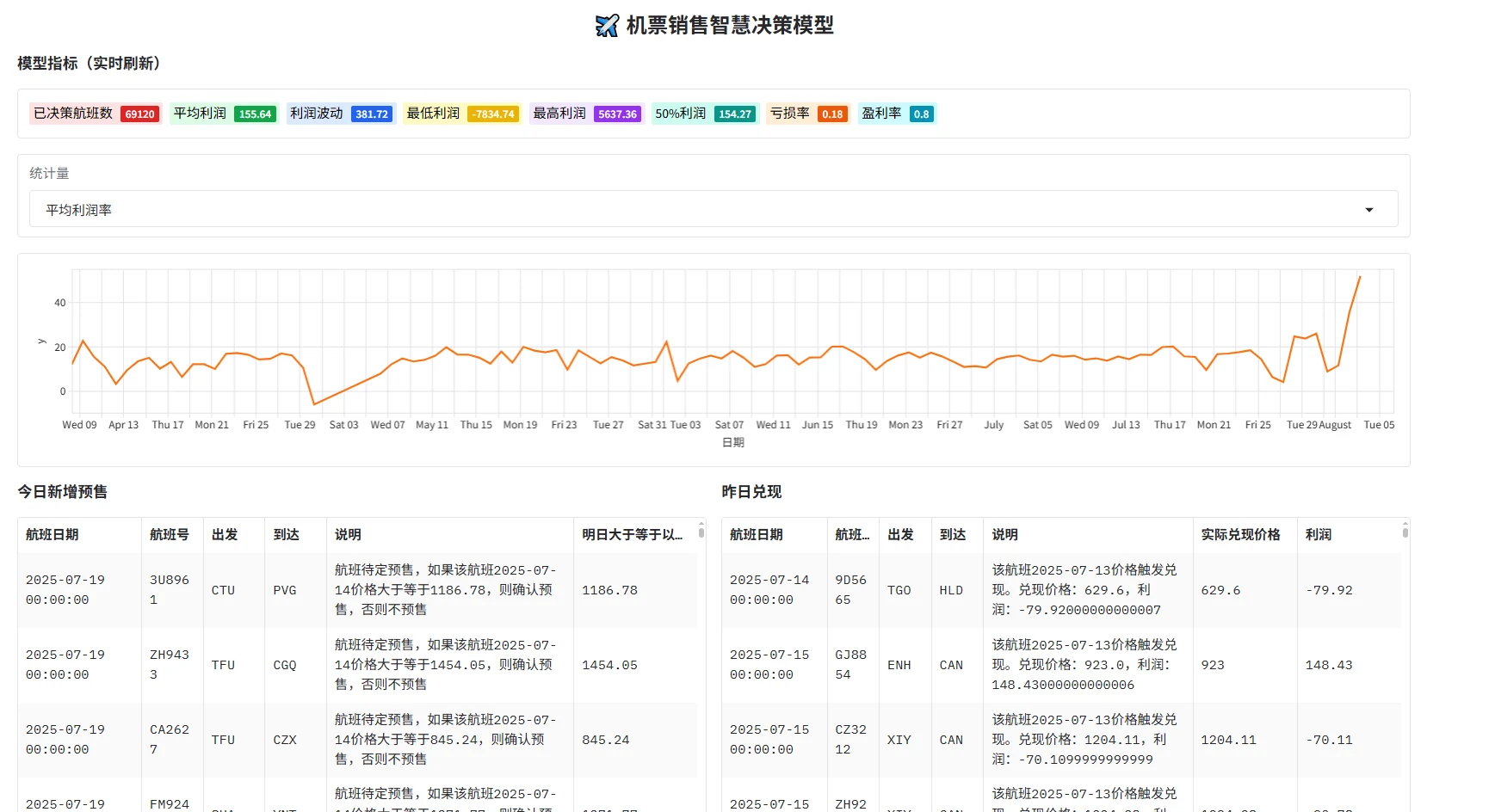
Task: Select cell 9D5665 in 昨日兑现 table
Action: (x=853, y=590)
